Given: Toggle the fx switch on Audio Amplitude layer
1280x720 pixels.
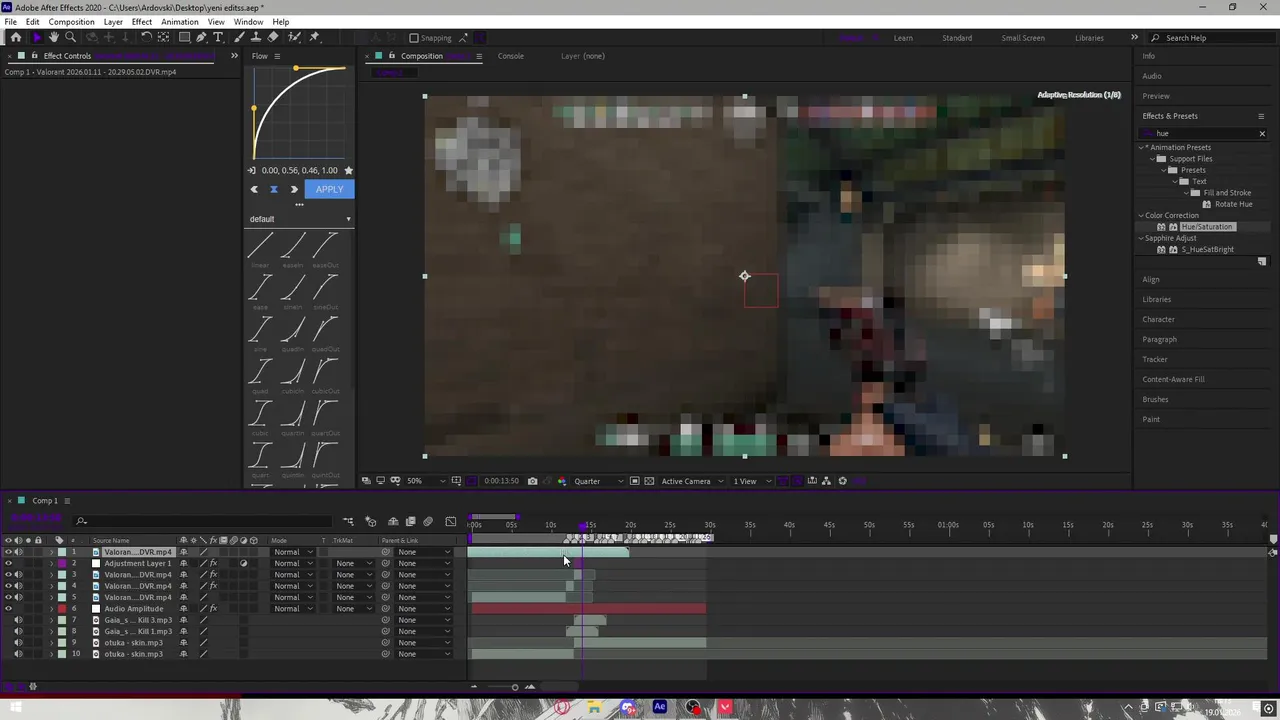Looking at the screenshot, I should coord(213,609).
